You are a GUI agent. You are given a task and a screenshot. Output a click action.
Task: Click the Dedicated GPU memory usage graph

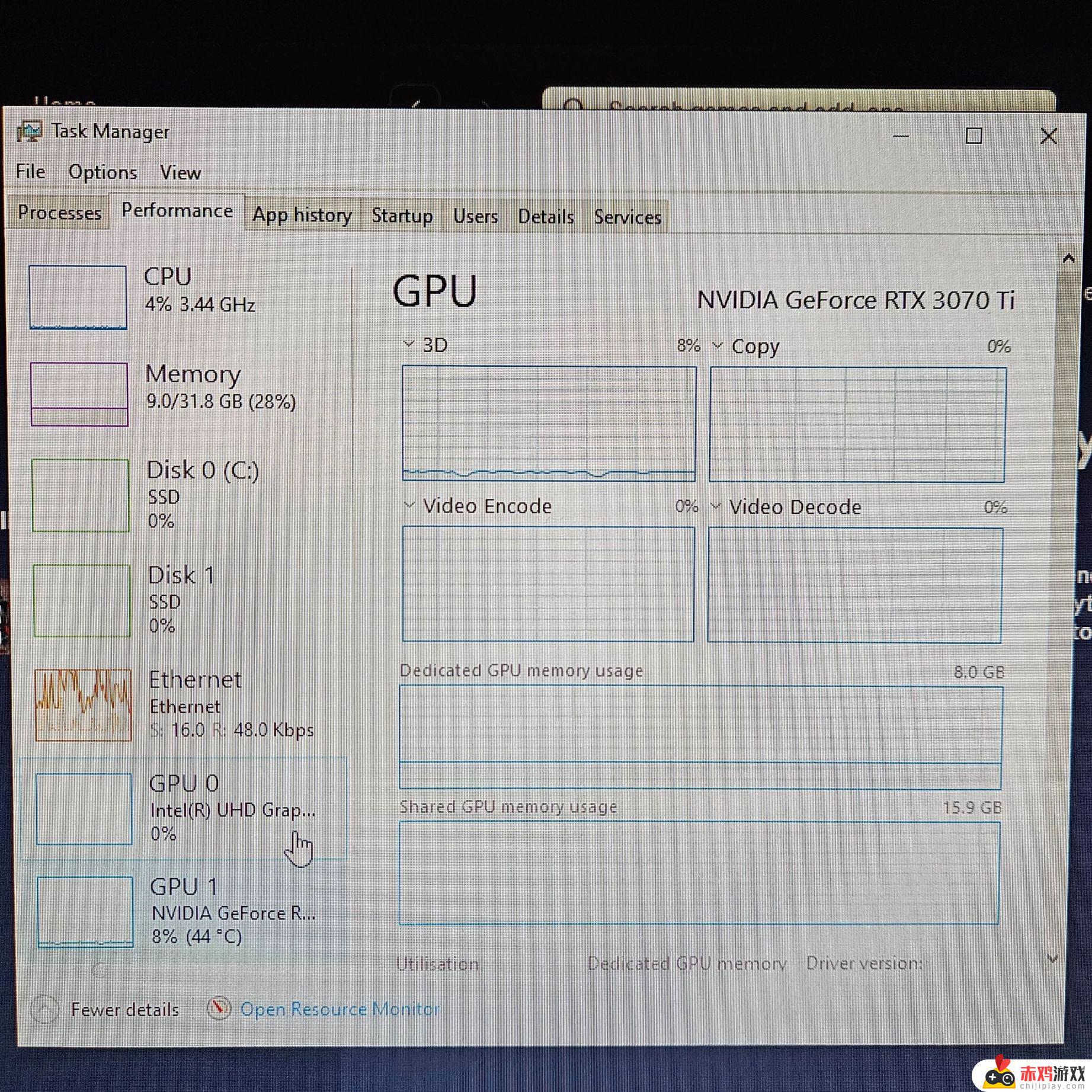701,738
